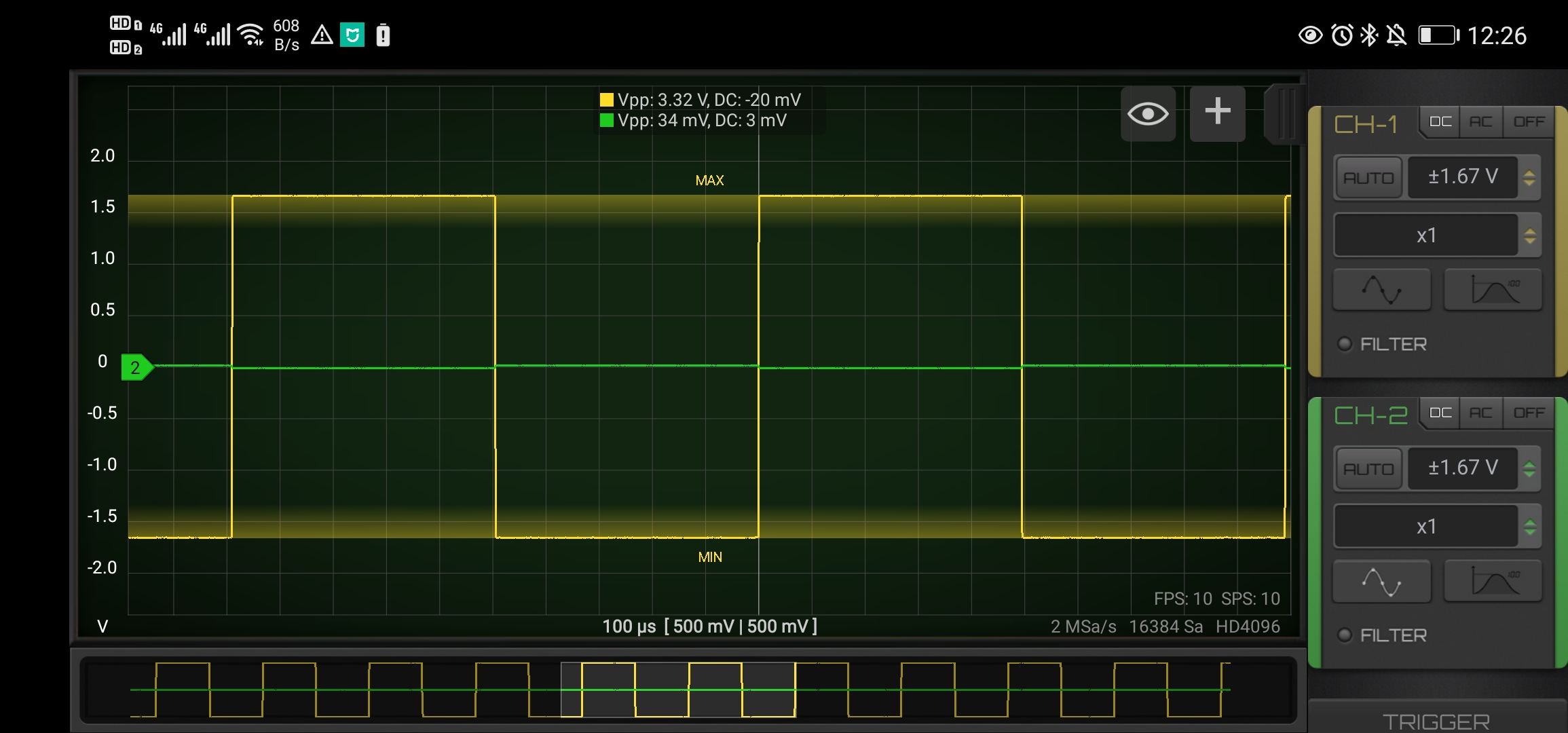The image size is (1568, 733).
Task: Adjust CH-2 range with the stepper arrows
Action: click(1529, 469)
